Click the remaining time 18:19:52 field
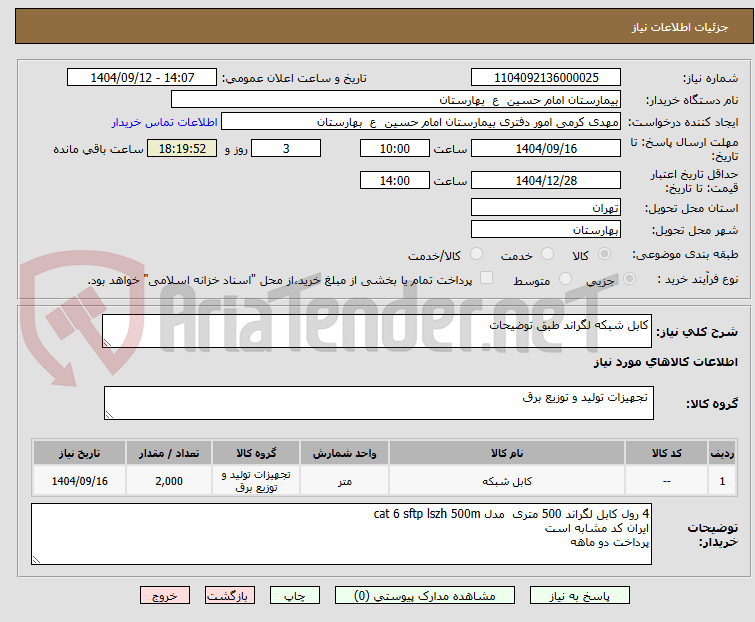 182,148
